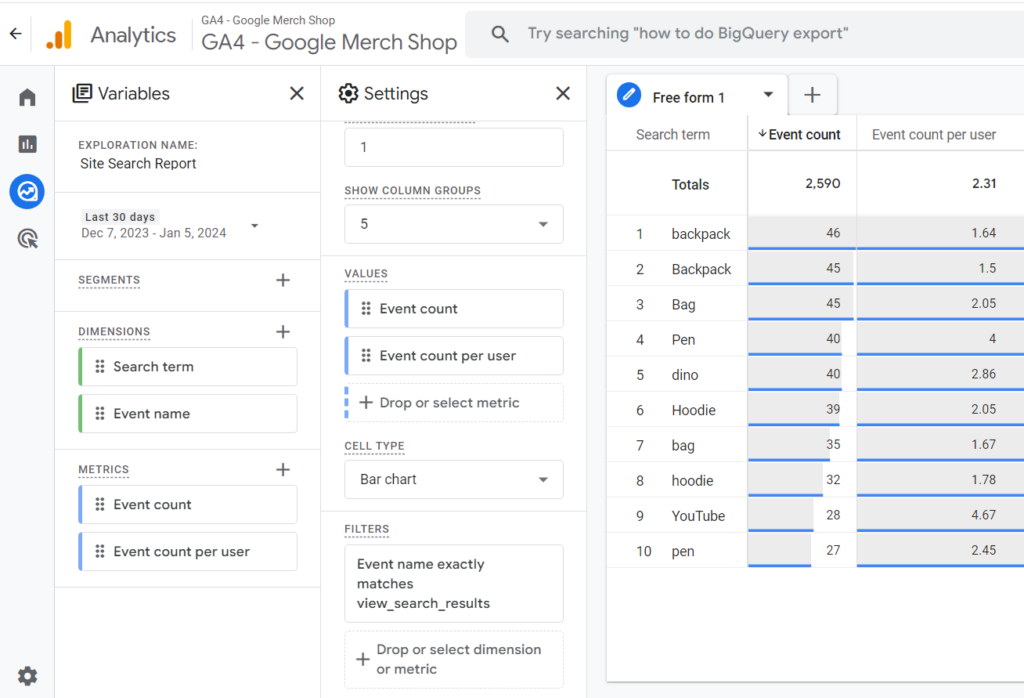Add a new exploration tab with plus button
Viewport: 1024px width, 698px height.
coord(812,94)
